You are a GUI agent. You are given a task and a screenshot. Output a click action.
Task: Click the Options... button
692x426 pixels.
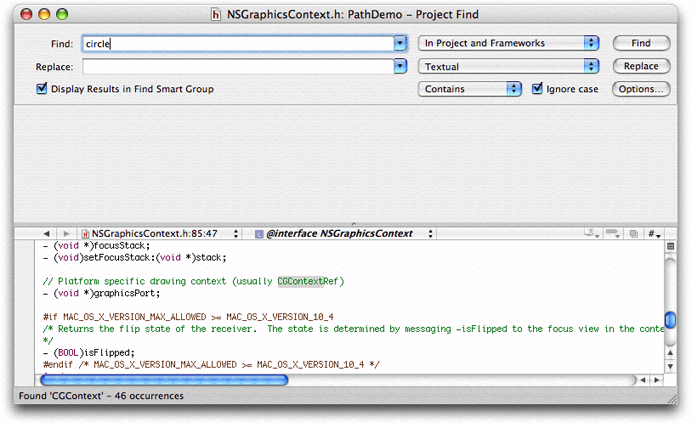click(x=641, y=89)
